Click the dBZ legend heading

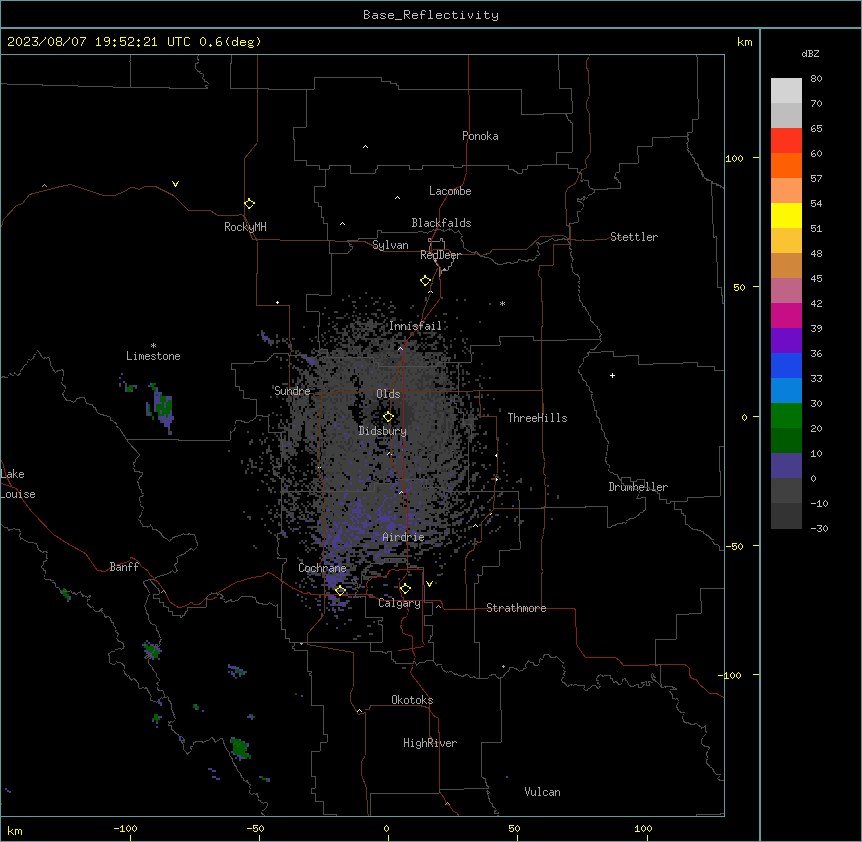coord(810,53)
